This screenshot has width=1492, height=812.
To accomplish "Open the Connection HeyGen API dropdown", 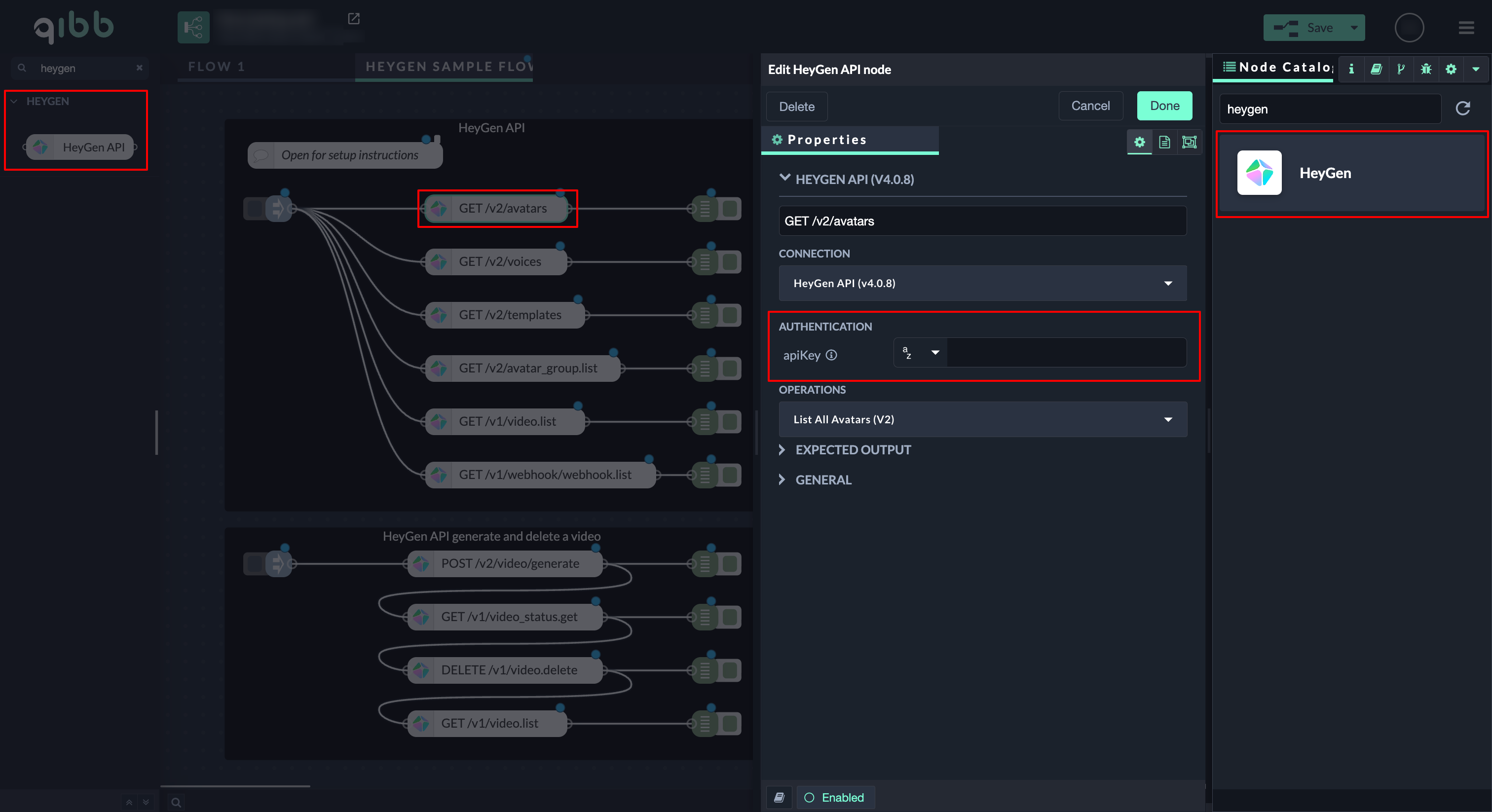I will coord(982,283).
